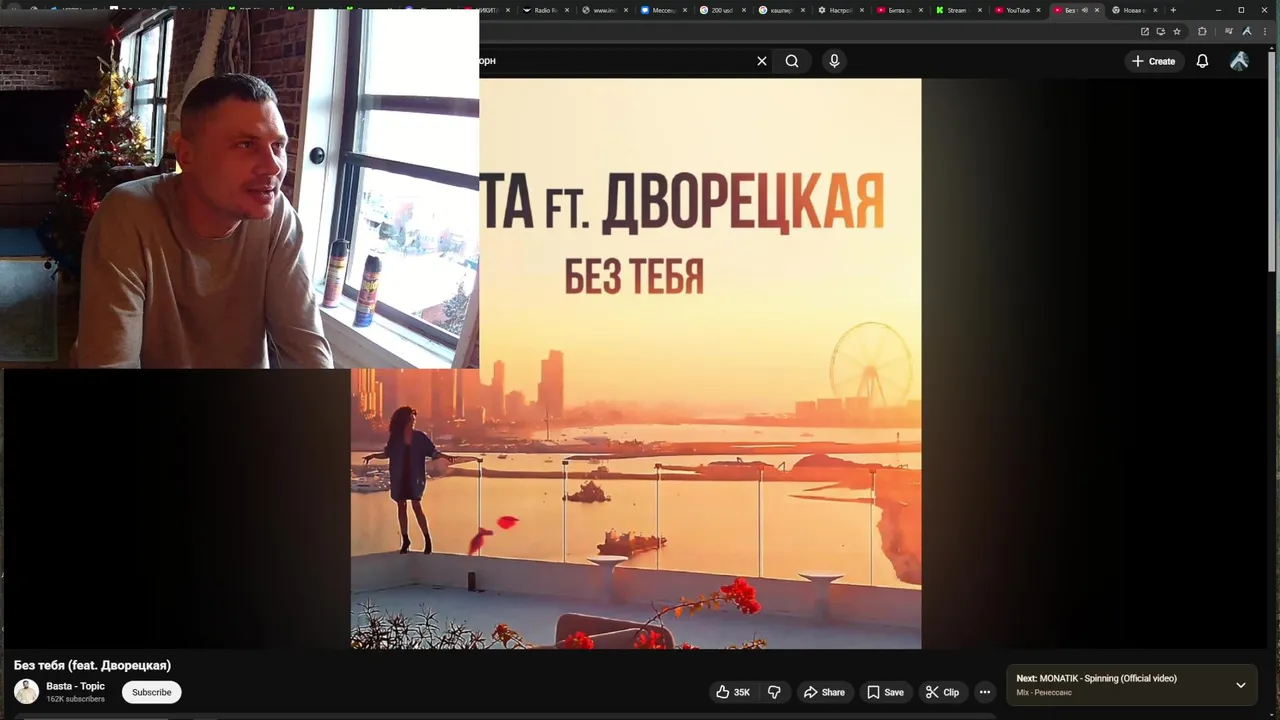Viewport: 1280px width, 720px height.
Task: Click the Без тебя video player artwork
Action: pos(636,364)
